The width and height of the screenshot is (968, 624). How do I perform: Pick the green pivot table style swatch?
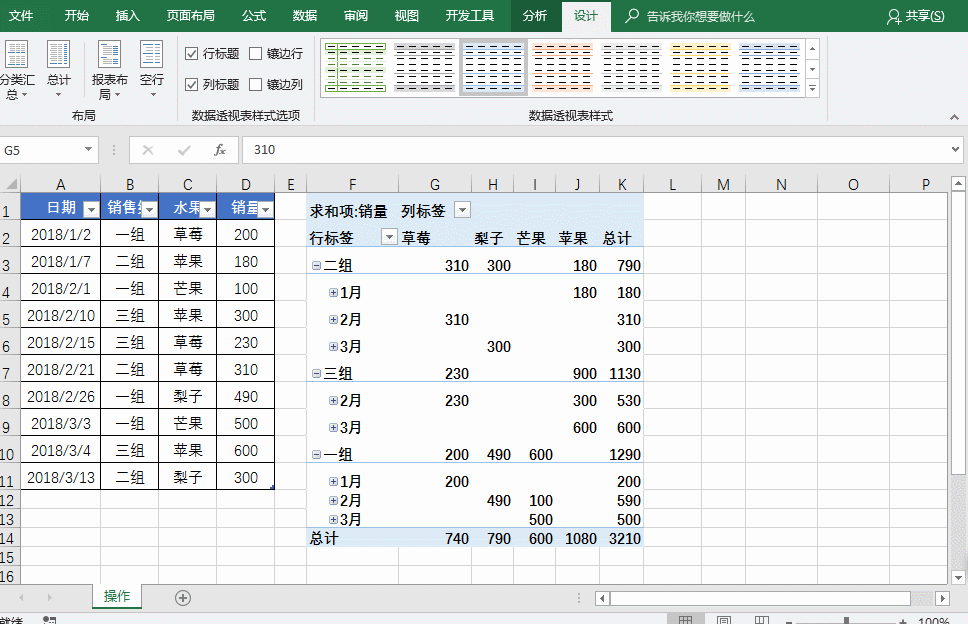355,67
